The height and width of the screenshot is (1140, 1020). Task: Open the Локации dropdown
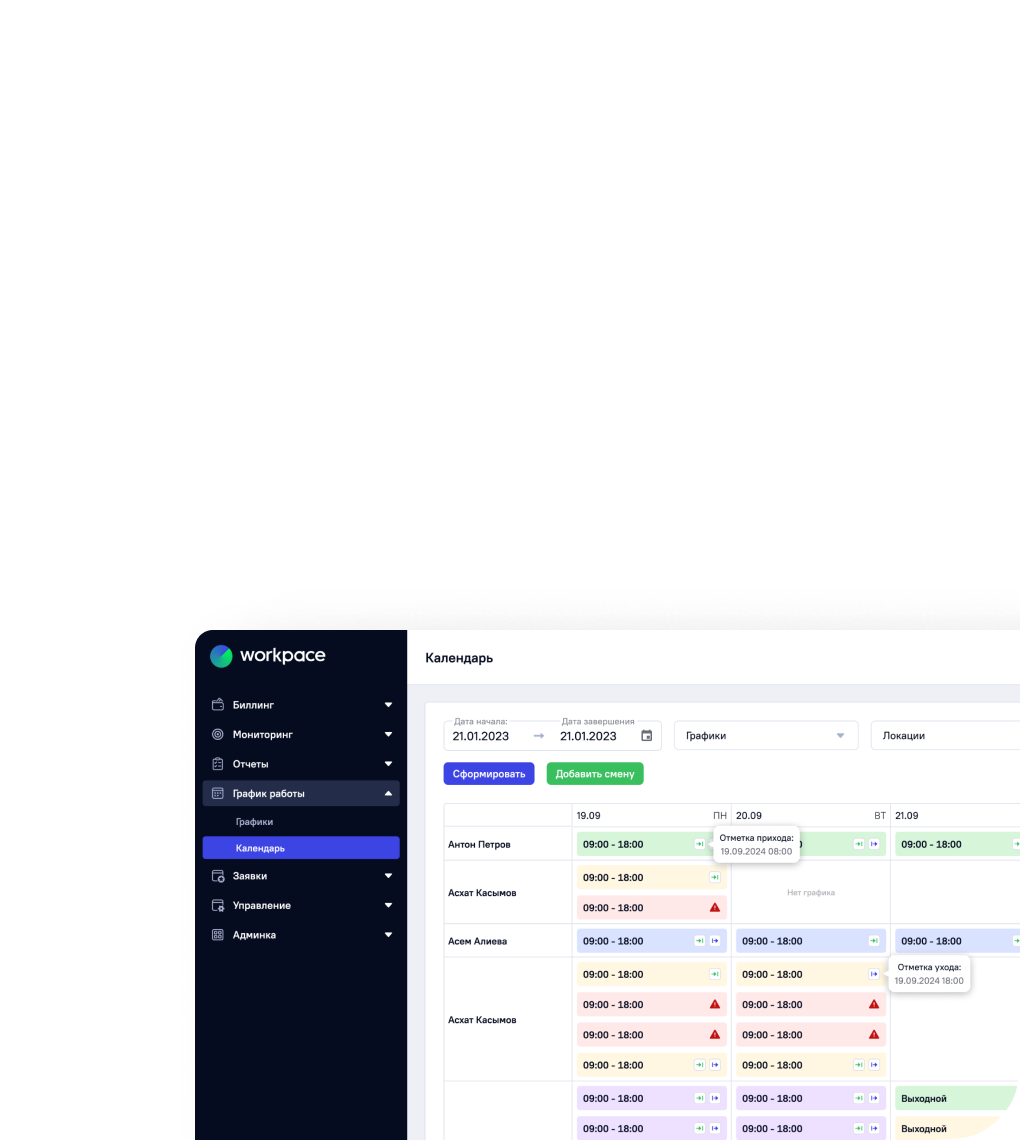click(x=944, y=736)
